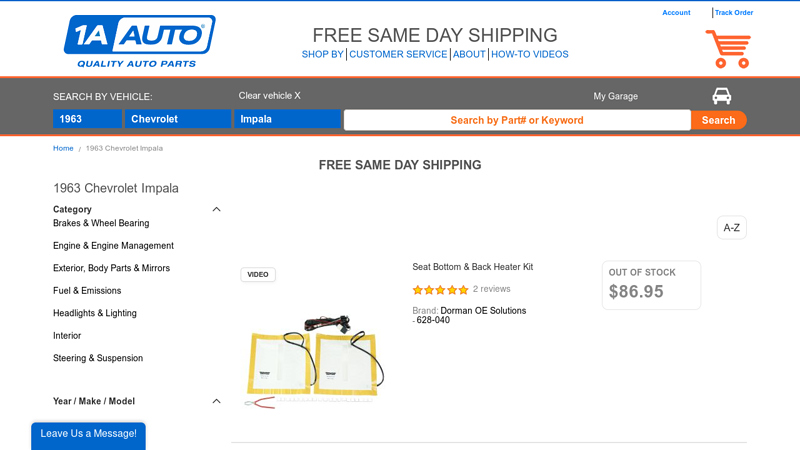Open the SHOP BY menu
Viewport: 800px width, 450px height.
(323, 54)
